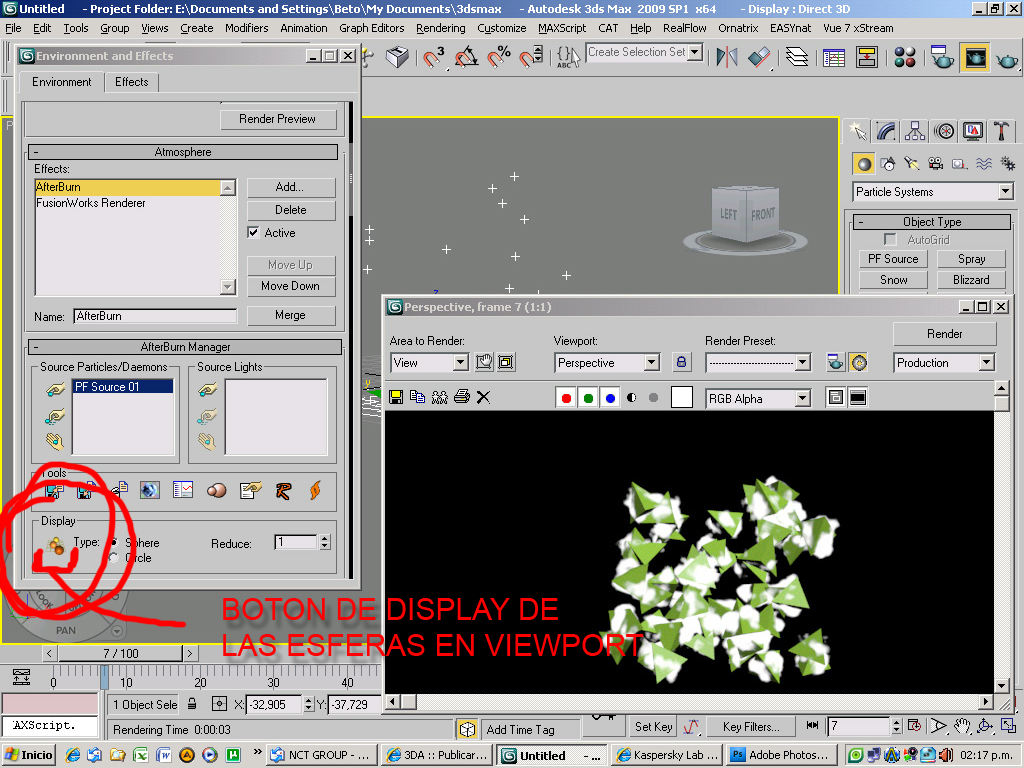This screenshot has width=1024, height=768.
Task: Toggle Spinner Snap icon
Action: click(x=531, y=57)
